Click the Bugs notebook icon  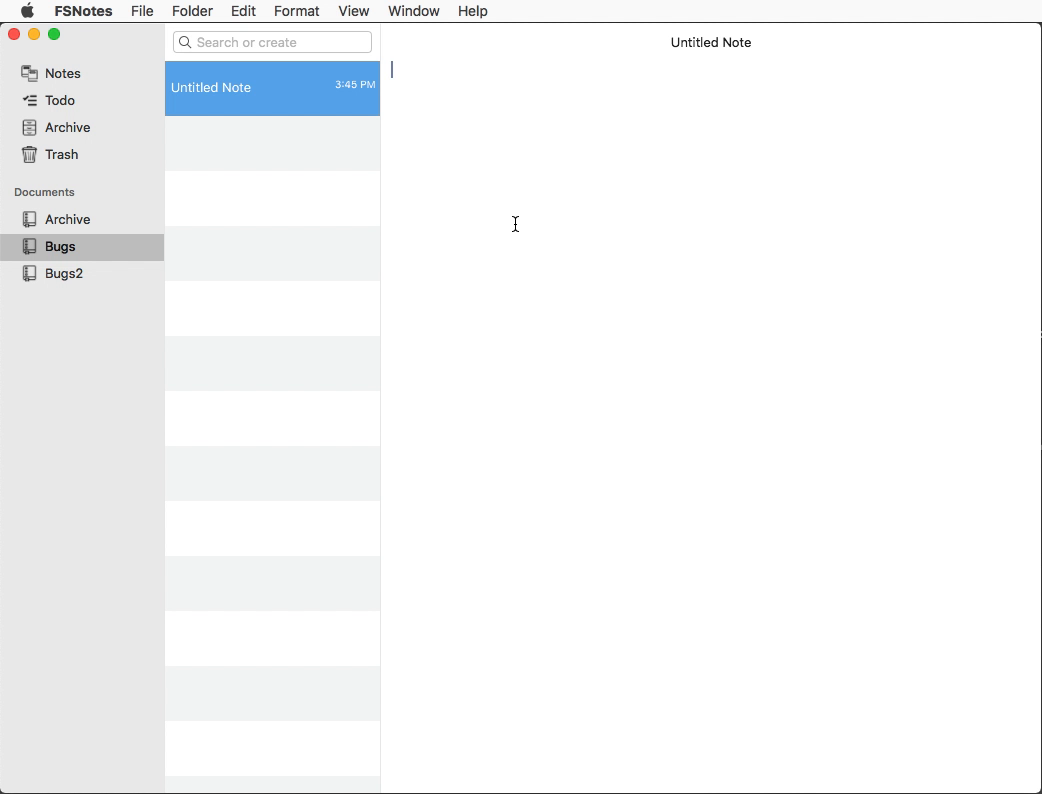click(29, 247)
